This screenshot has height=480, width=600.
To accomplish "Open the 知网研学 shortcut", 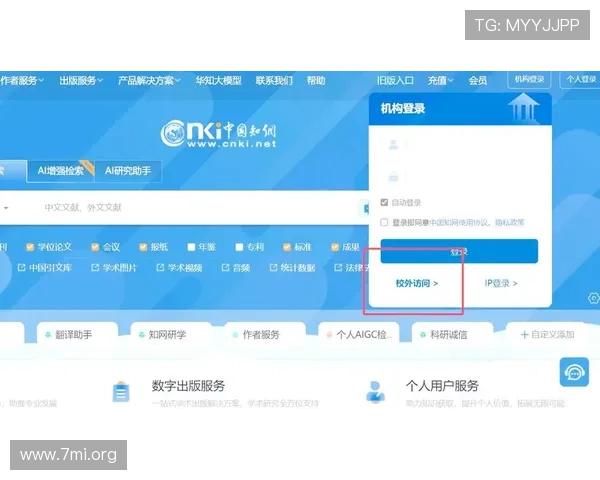I will (x=171, y=335).
